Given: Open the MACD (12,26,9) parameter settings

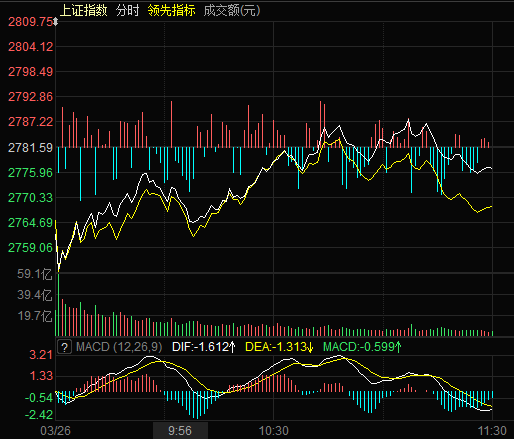Looking at the screenshot, I should click(x=119, y=347).
